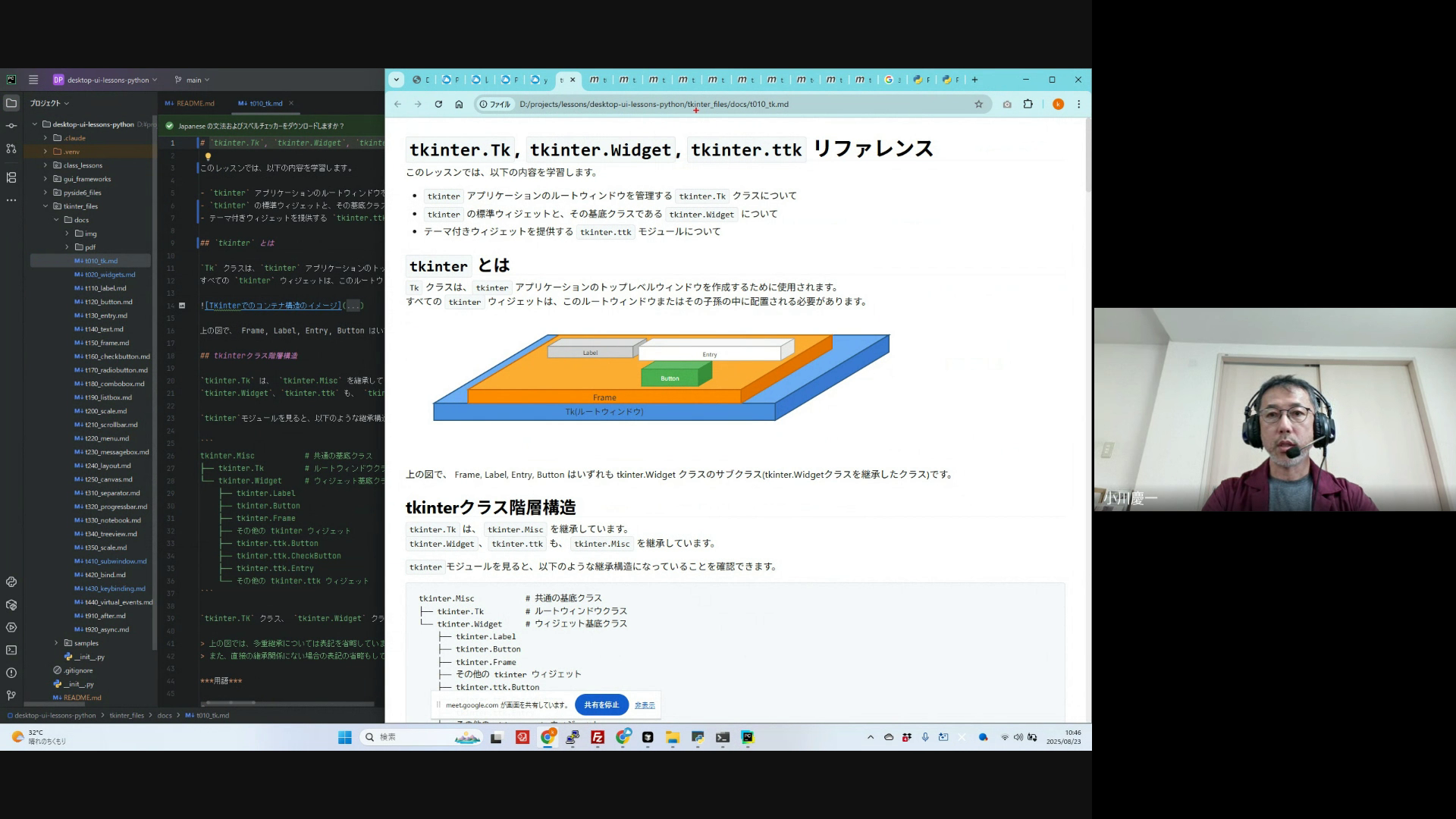Open the browser extensions puzzle icon
The image size is (1456, 819).
1028,104
